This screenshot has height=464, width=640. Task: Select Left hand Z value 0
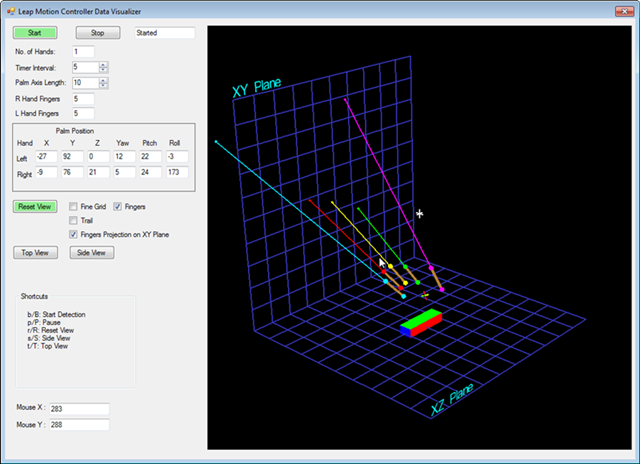point(98,156)
